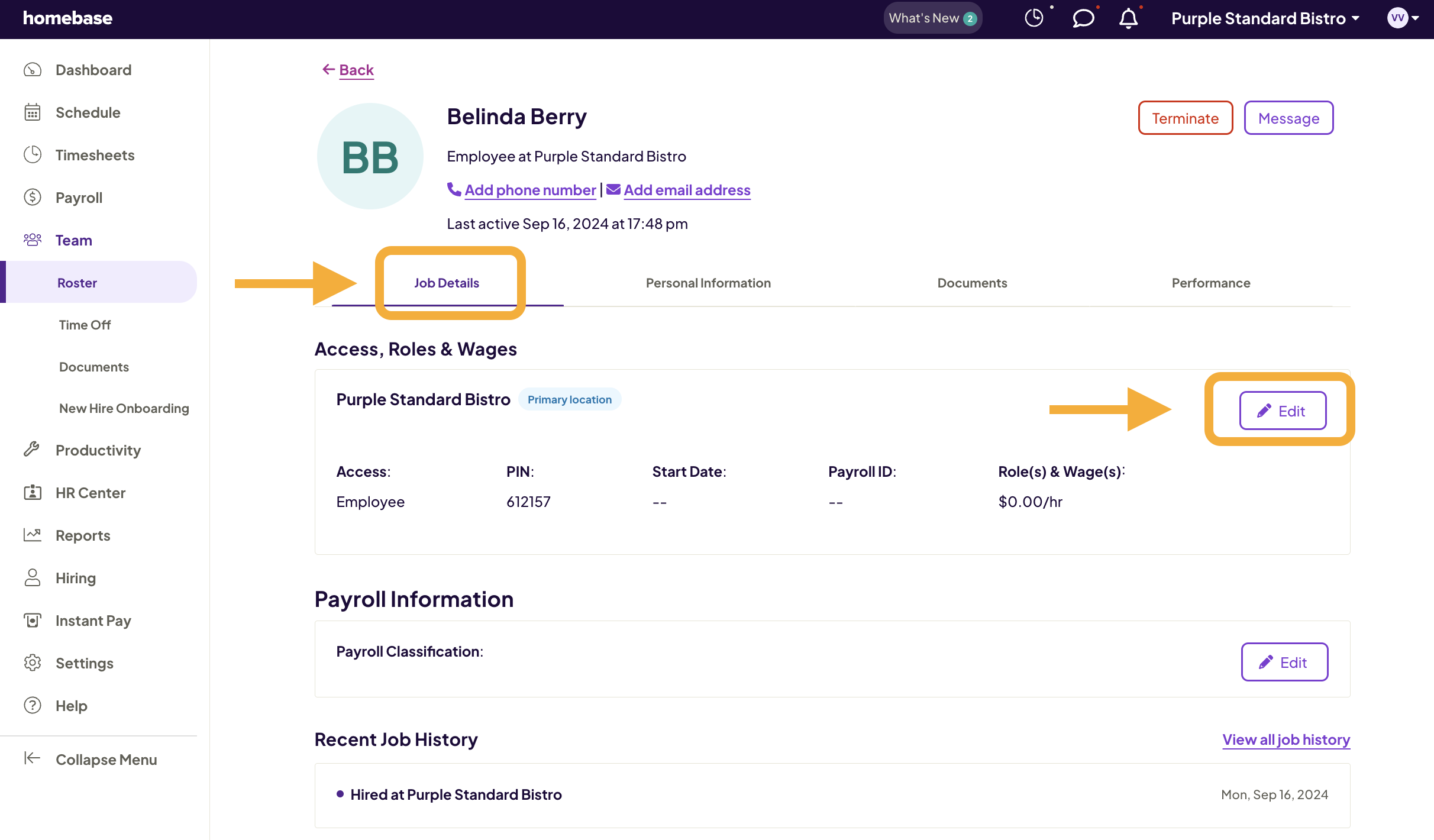This screenshot has width=1434, height=840.
Task: Select Roster under Team in sidebar
Action: (77, 282)
